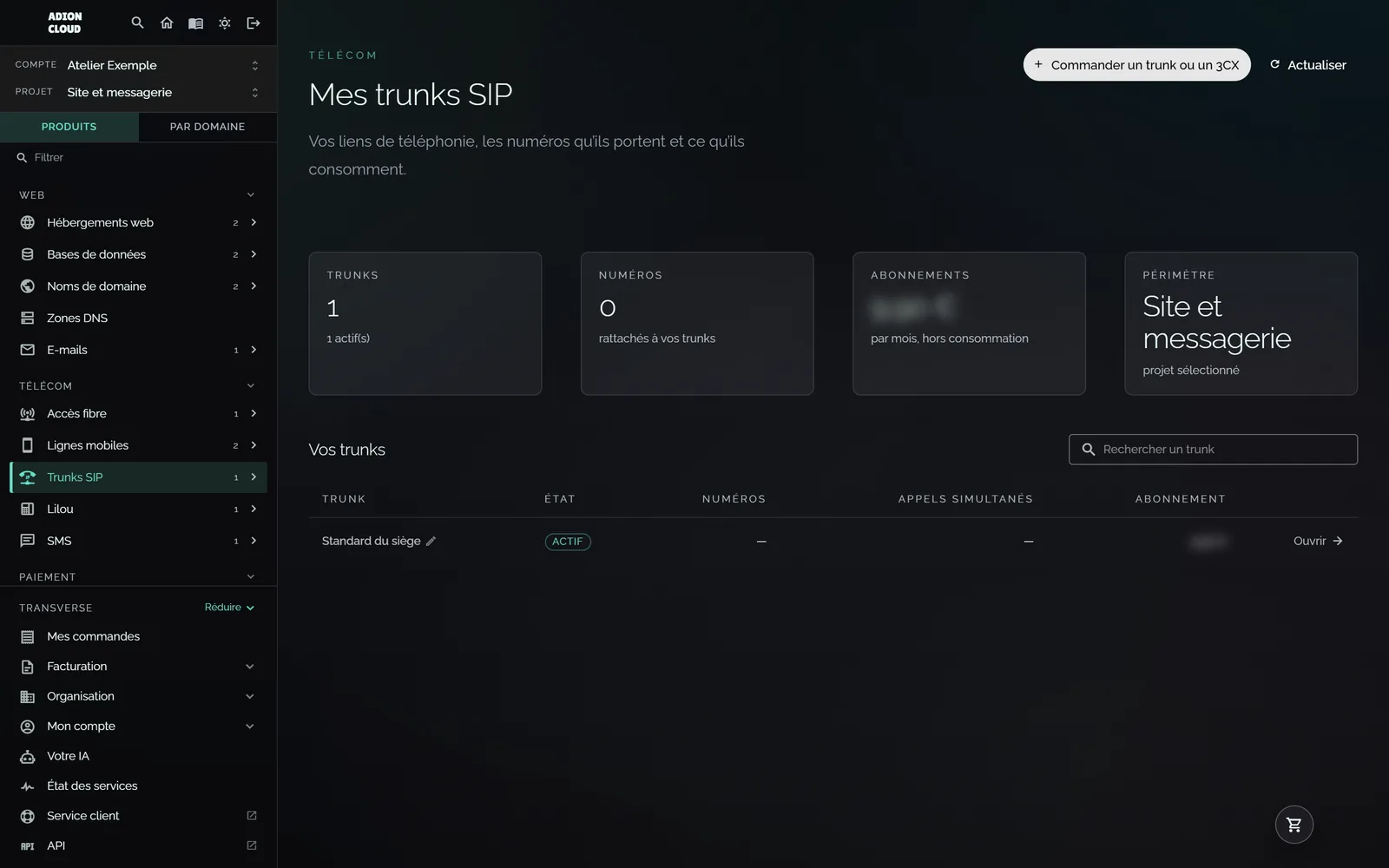
Task: Open Noms de domaine in the sidebar
Action: coord(138,286)
